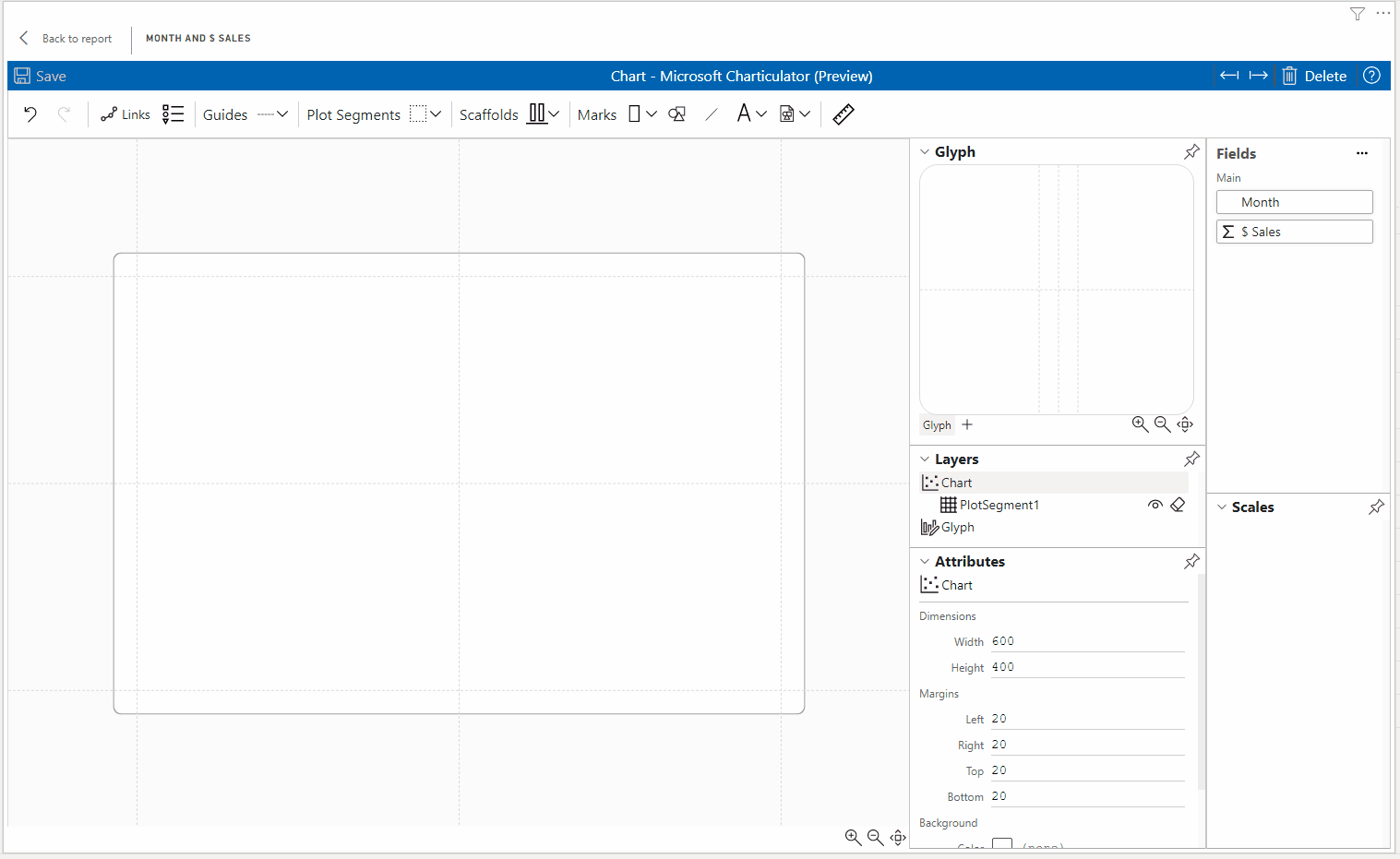
Task: Select the Undo icon in the toolbar
Action: (30, 113)
